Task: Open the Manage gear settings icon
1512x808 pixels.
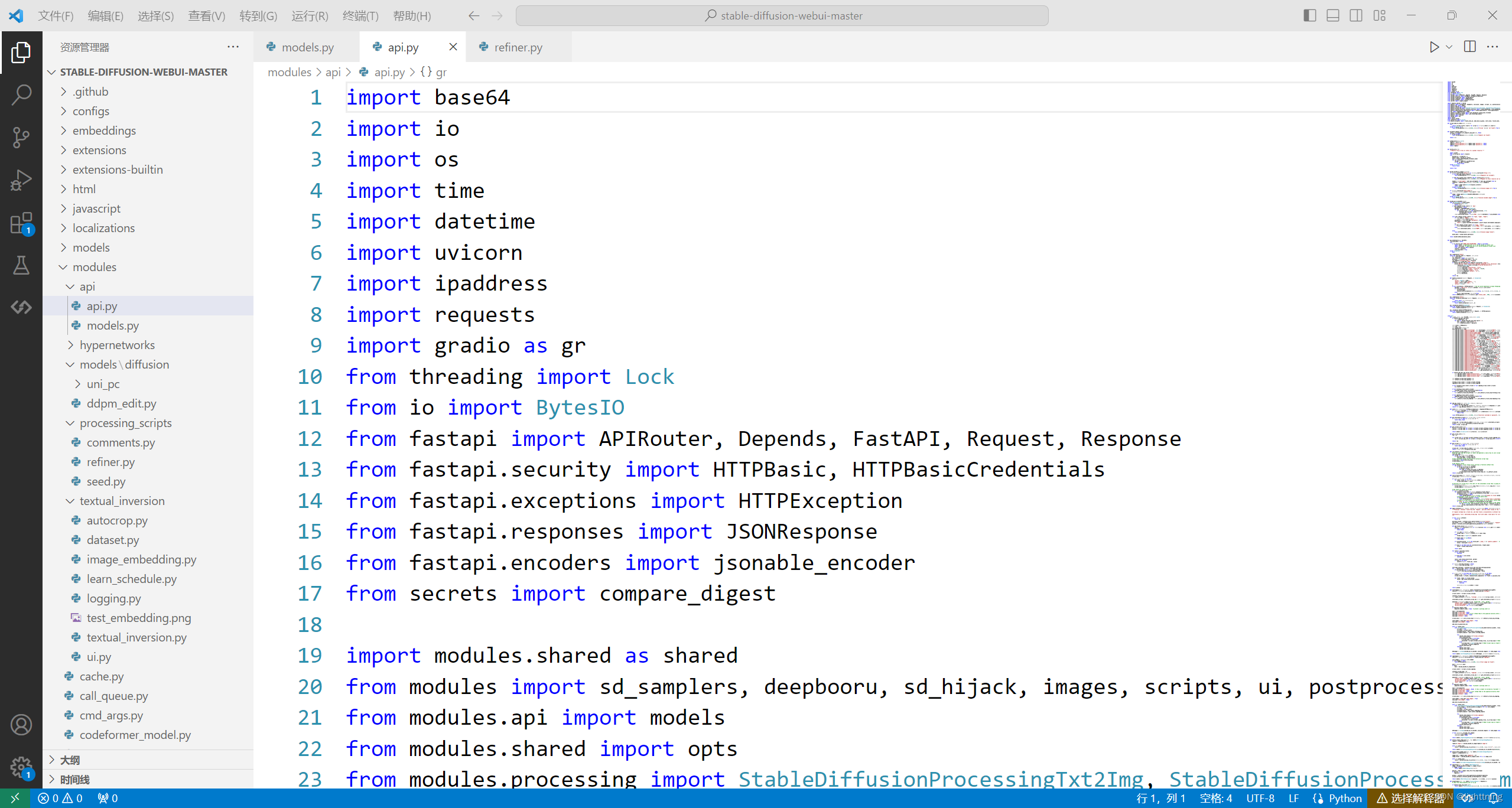Action: tap(21, 767)
